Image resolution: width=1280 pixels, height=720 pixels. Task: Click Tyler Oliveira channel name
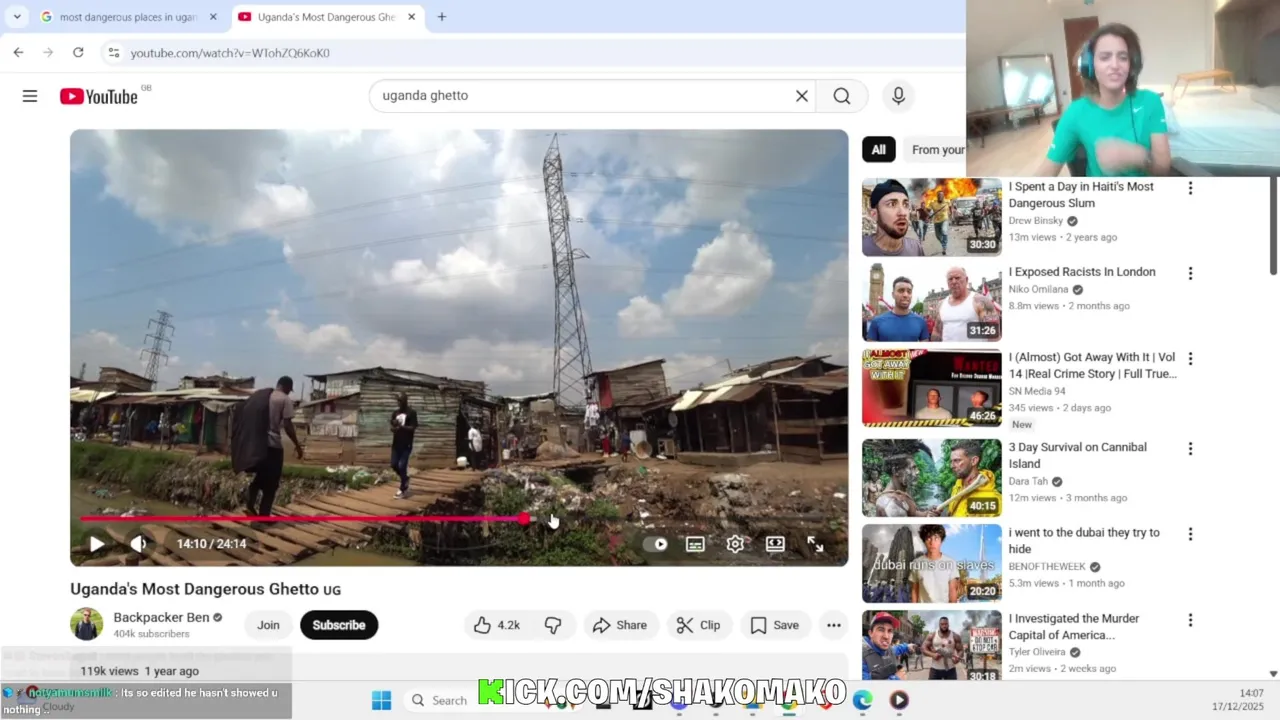click(1037, 652)
